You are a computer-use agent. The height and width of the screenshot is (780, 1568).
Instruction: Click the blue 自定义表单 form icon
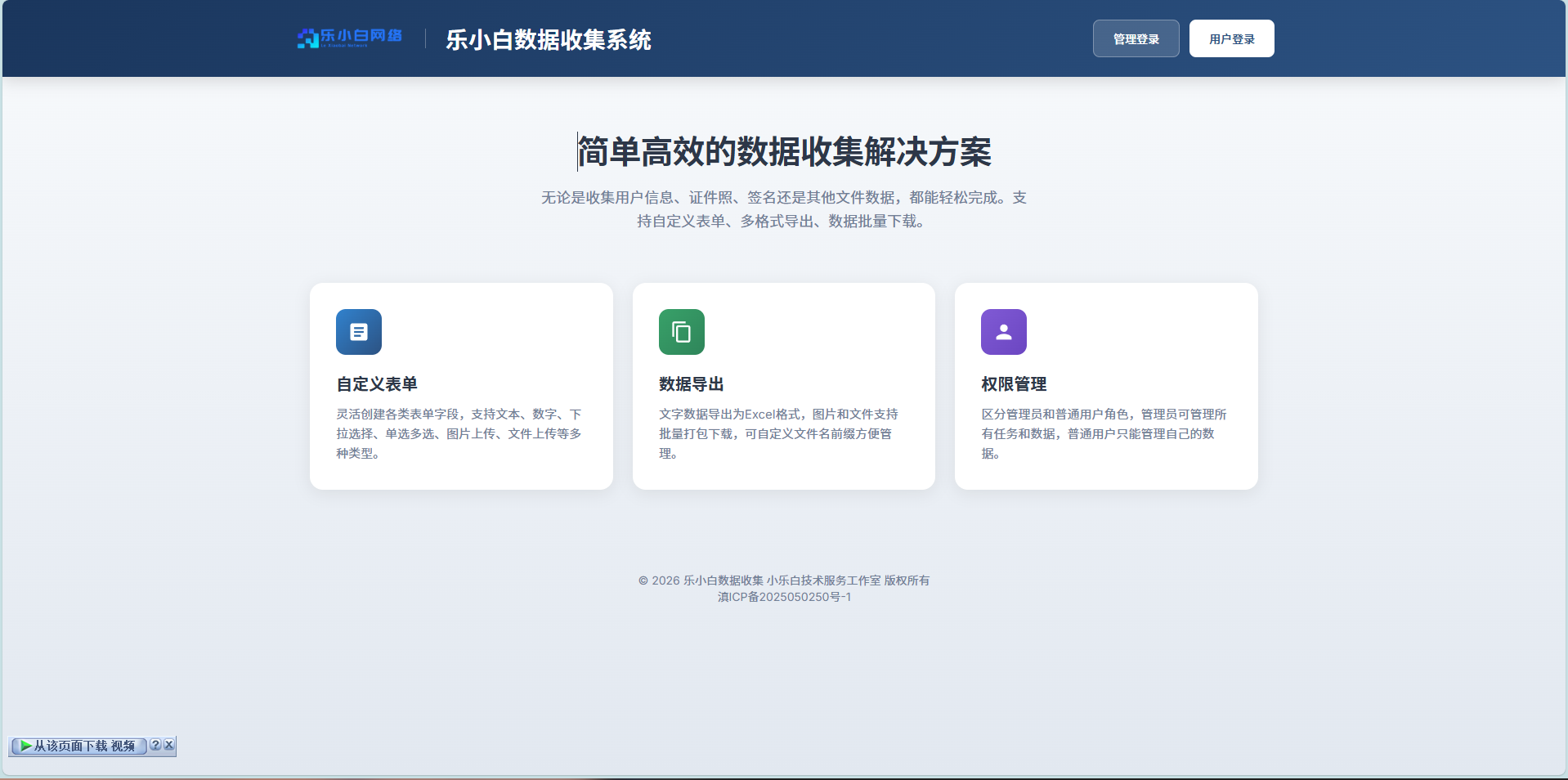click(359, 332)
